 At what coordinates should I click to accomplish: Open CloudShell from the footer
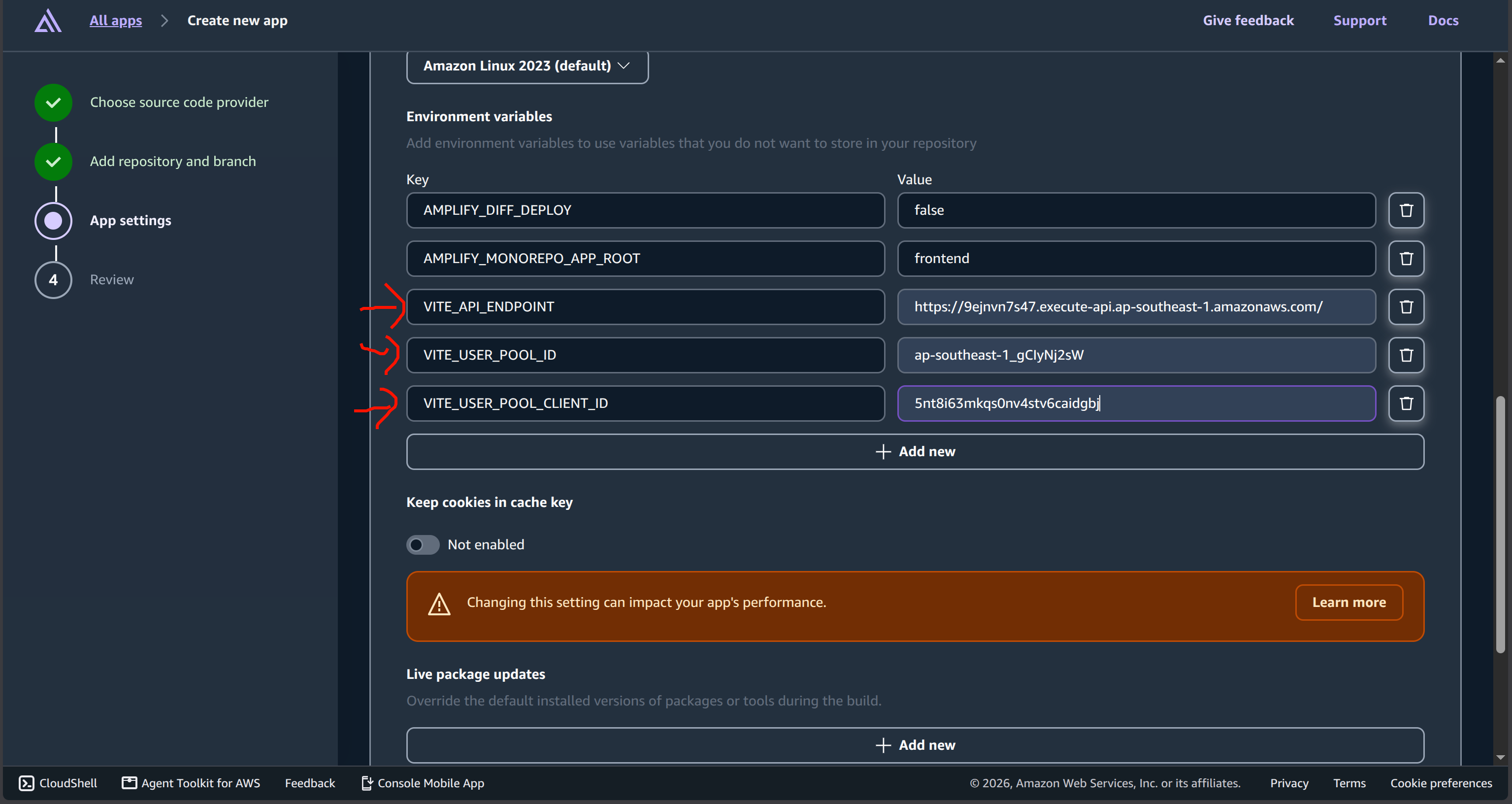(58, 783)
